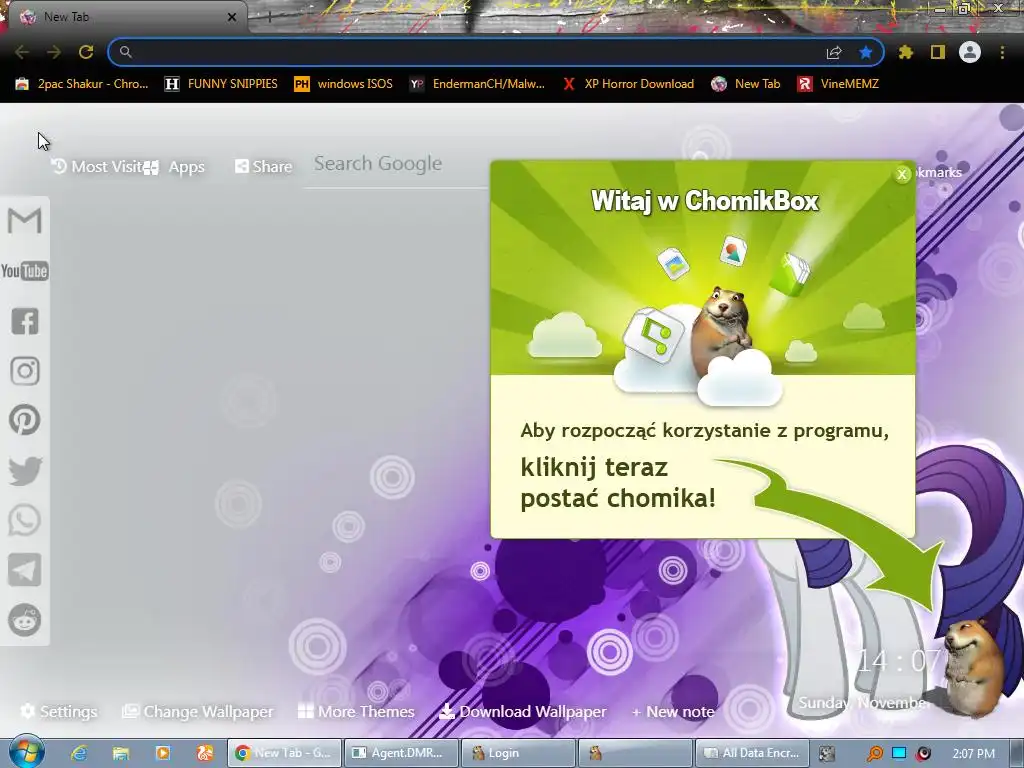Screen dimensions: 1024x768
Task: Launch Internet Explorer from taskbar
Action: pyautogui.click(x=79, y=753)
